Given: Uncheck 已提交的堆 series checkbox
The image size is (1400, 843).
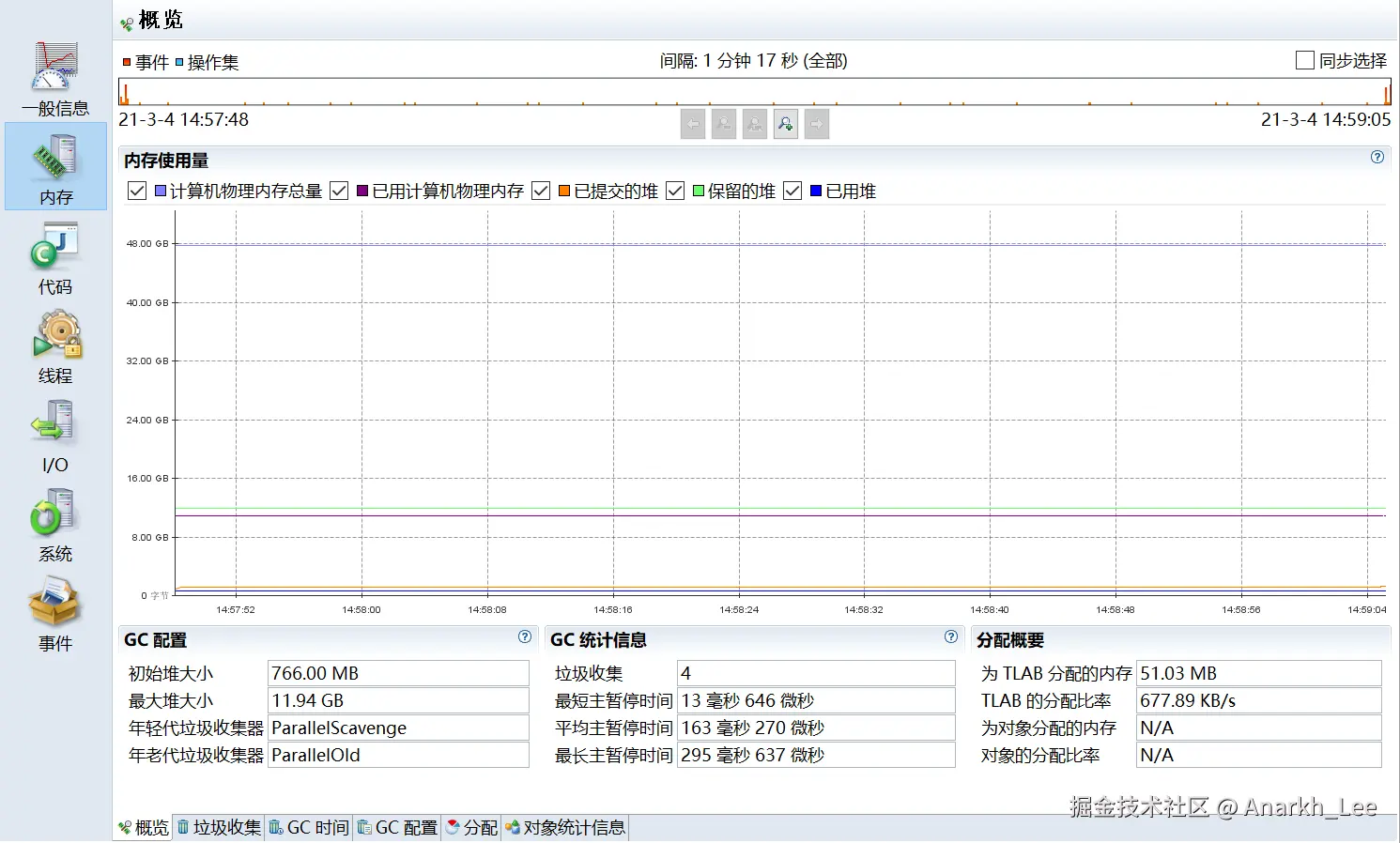Looking at the screenshot, I should tap(541, 191).
